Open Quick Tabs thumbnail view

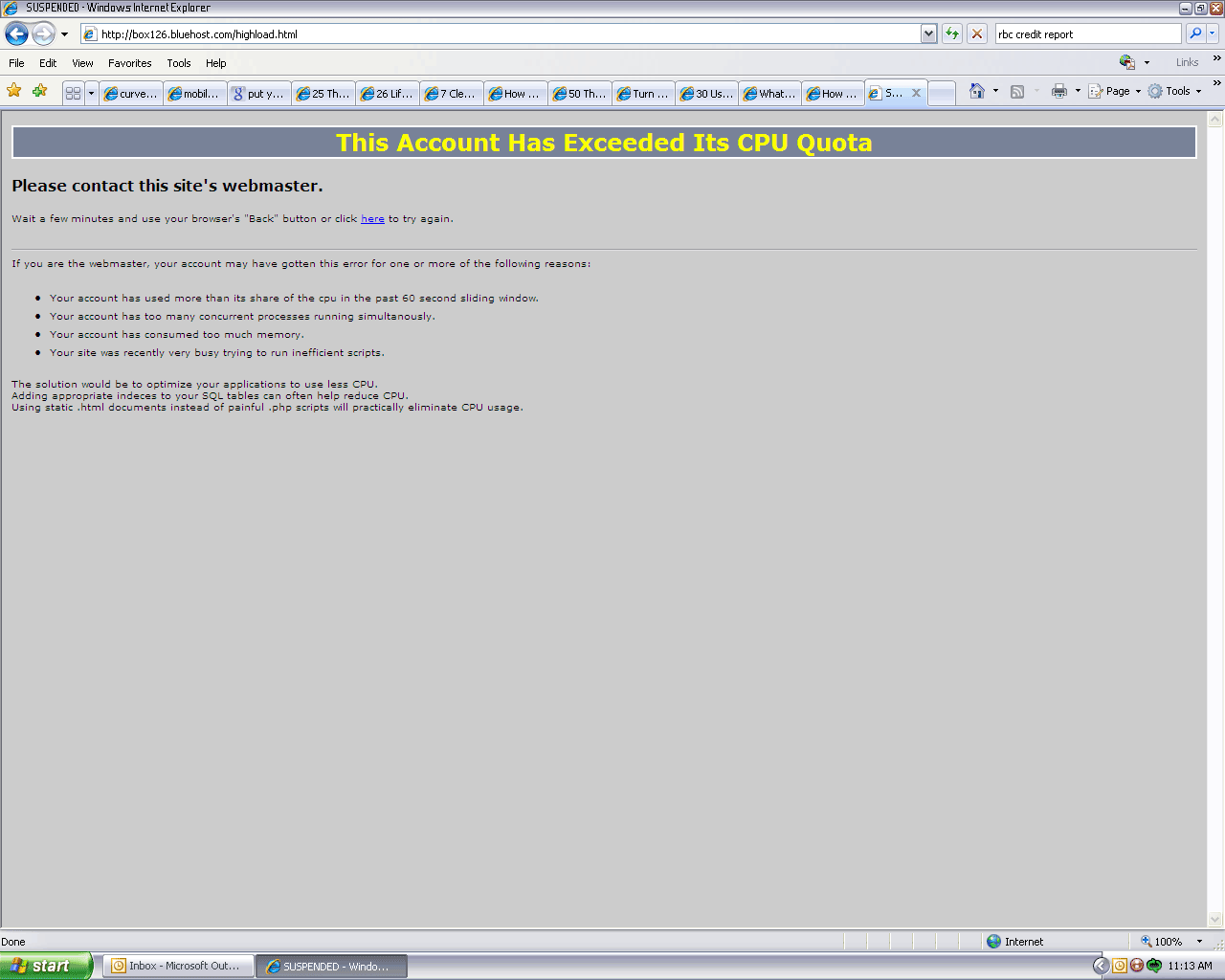(x=75, y=91)
